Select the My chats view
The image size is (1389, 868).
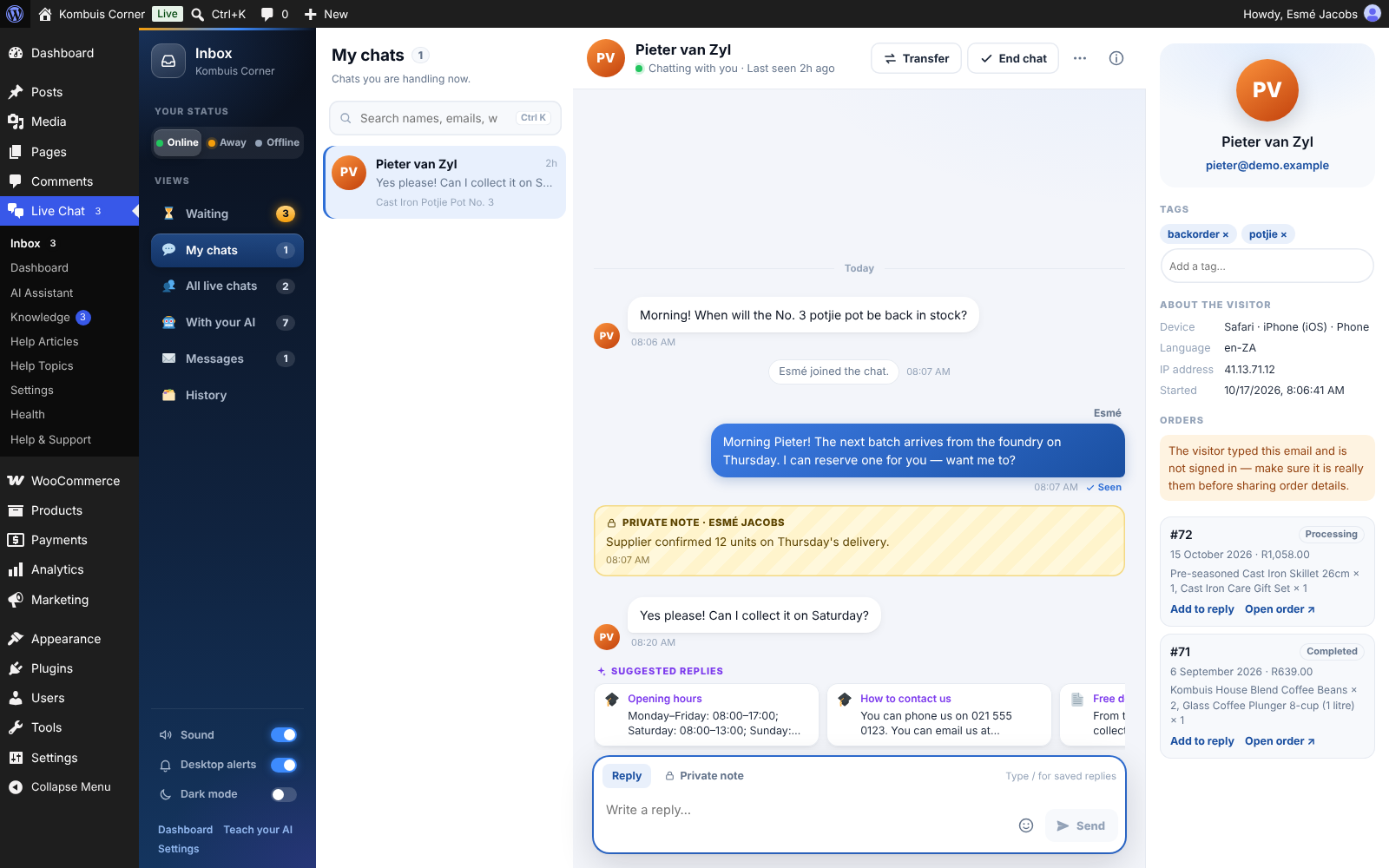[x=227, y=250]
